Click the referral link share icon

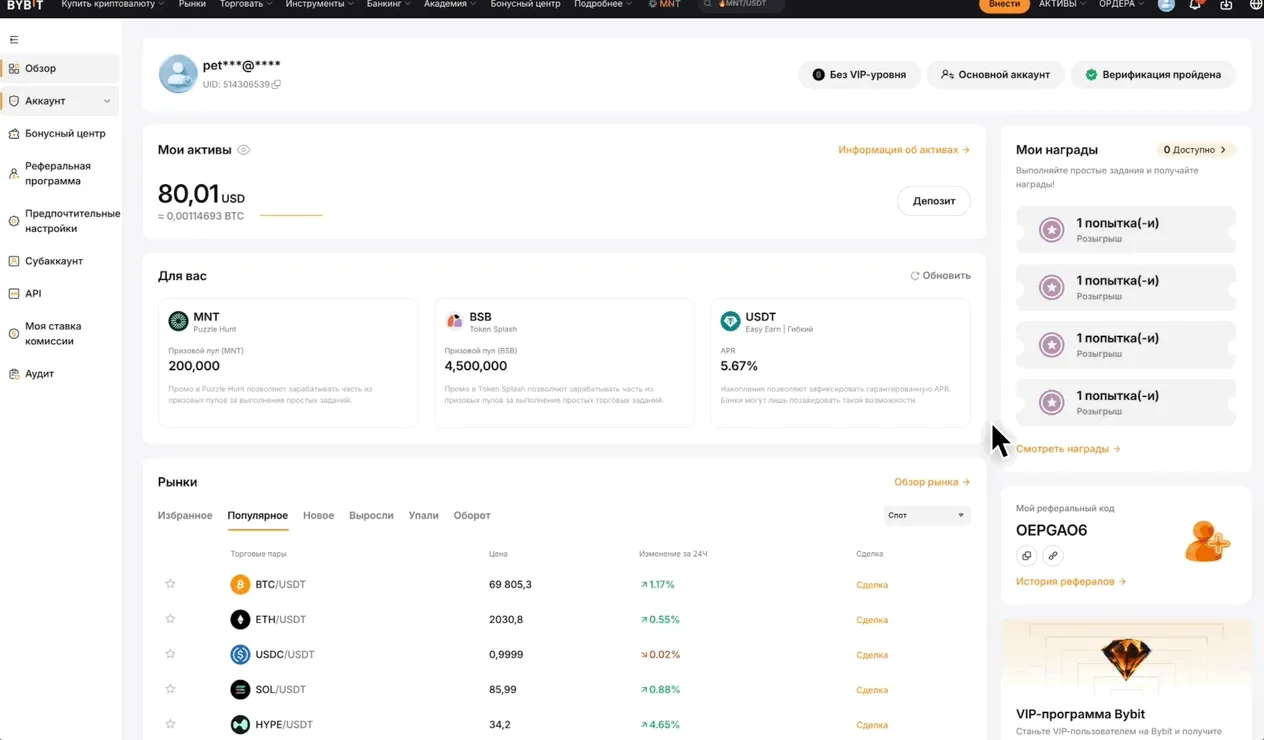(1053, 555)
